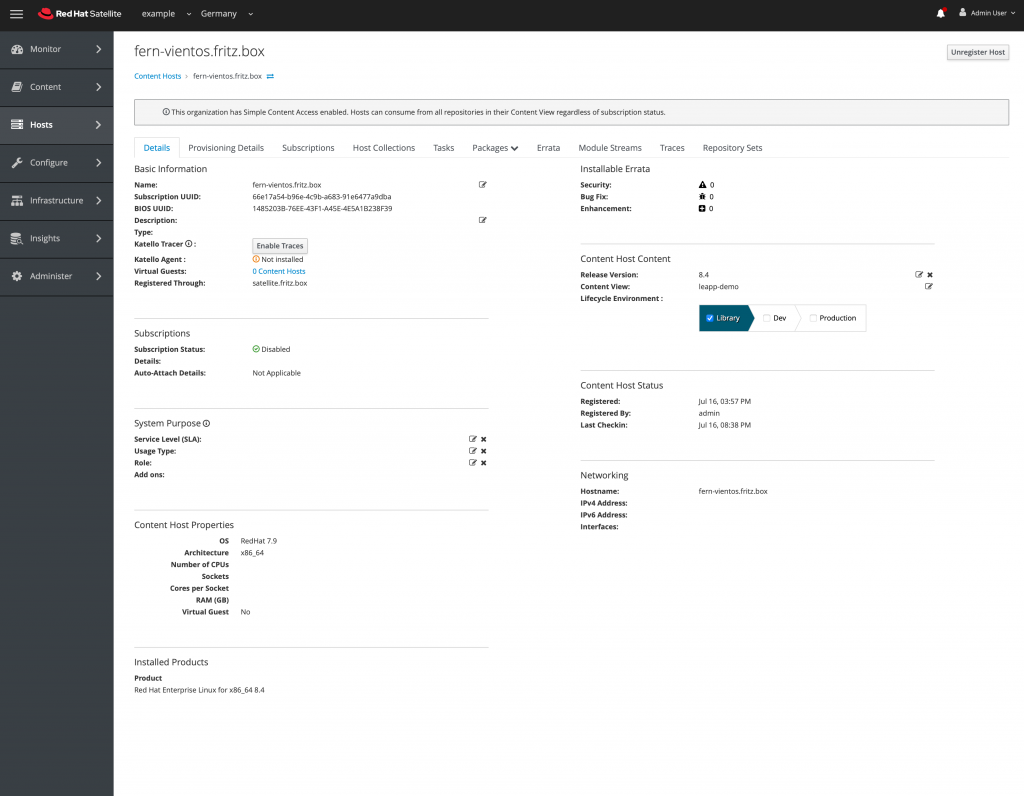Edit the Role value
This screenshot has width=1024, height=796.
coord(473,463)
